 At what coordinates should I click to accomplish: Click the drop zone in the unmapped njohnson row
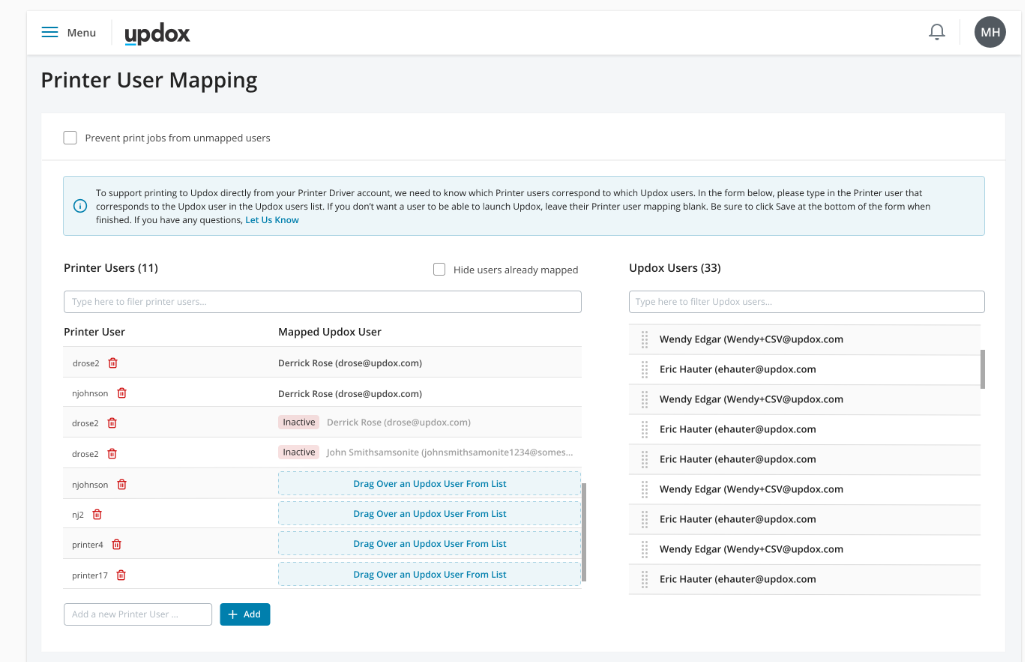[429, 484]
